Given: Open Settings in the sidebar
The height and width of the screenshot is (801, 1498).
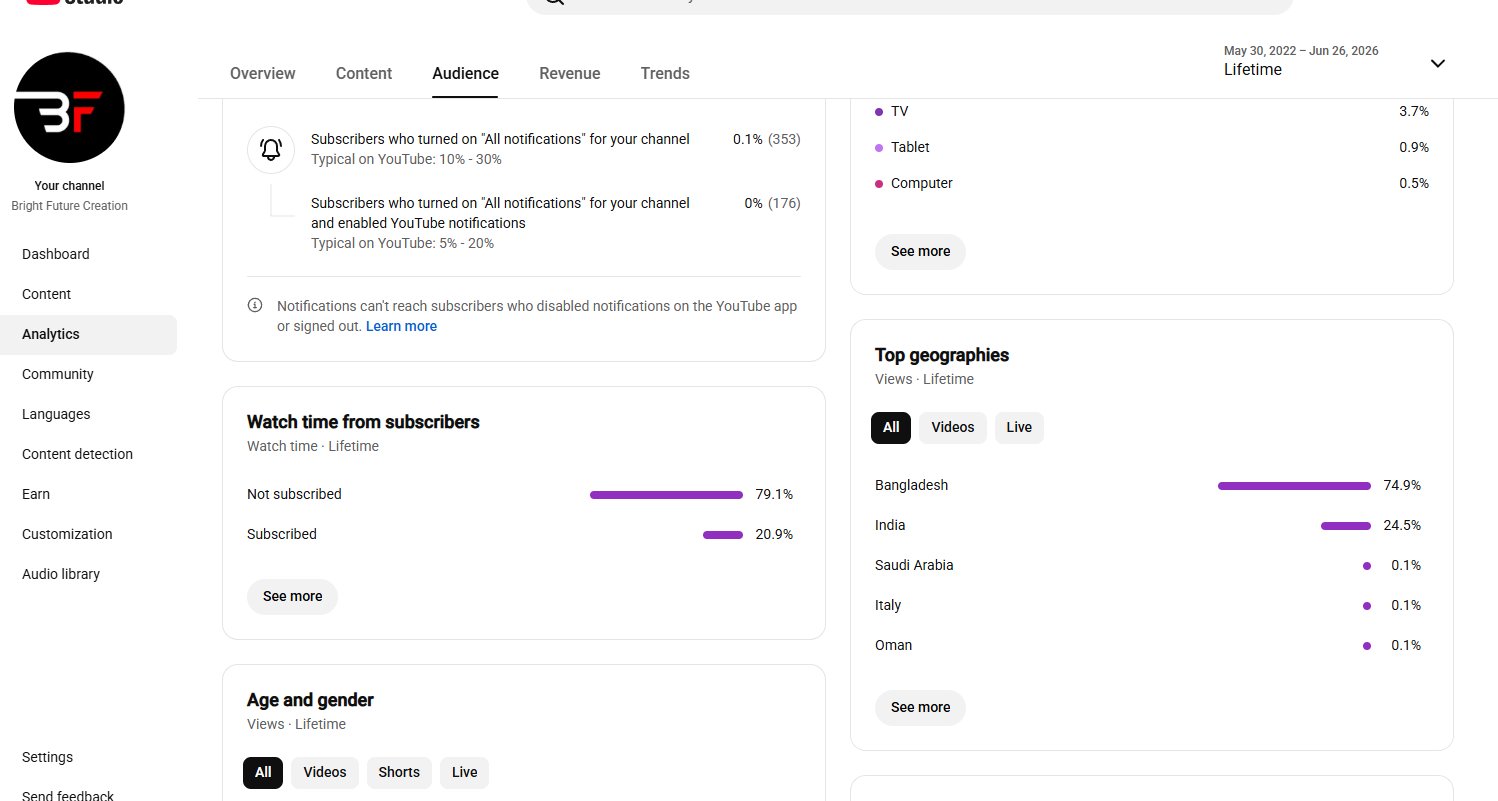Looking at the screenshot, I should [x=88, y=757].
